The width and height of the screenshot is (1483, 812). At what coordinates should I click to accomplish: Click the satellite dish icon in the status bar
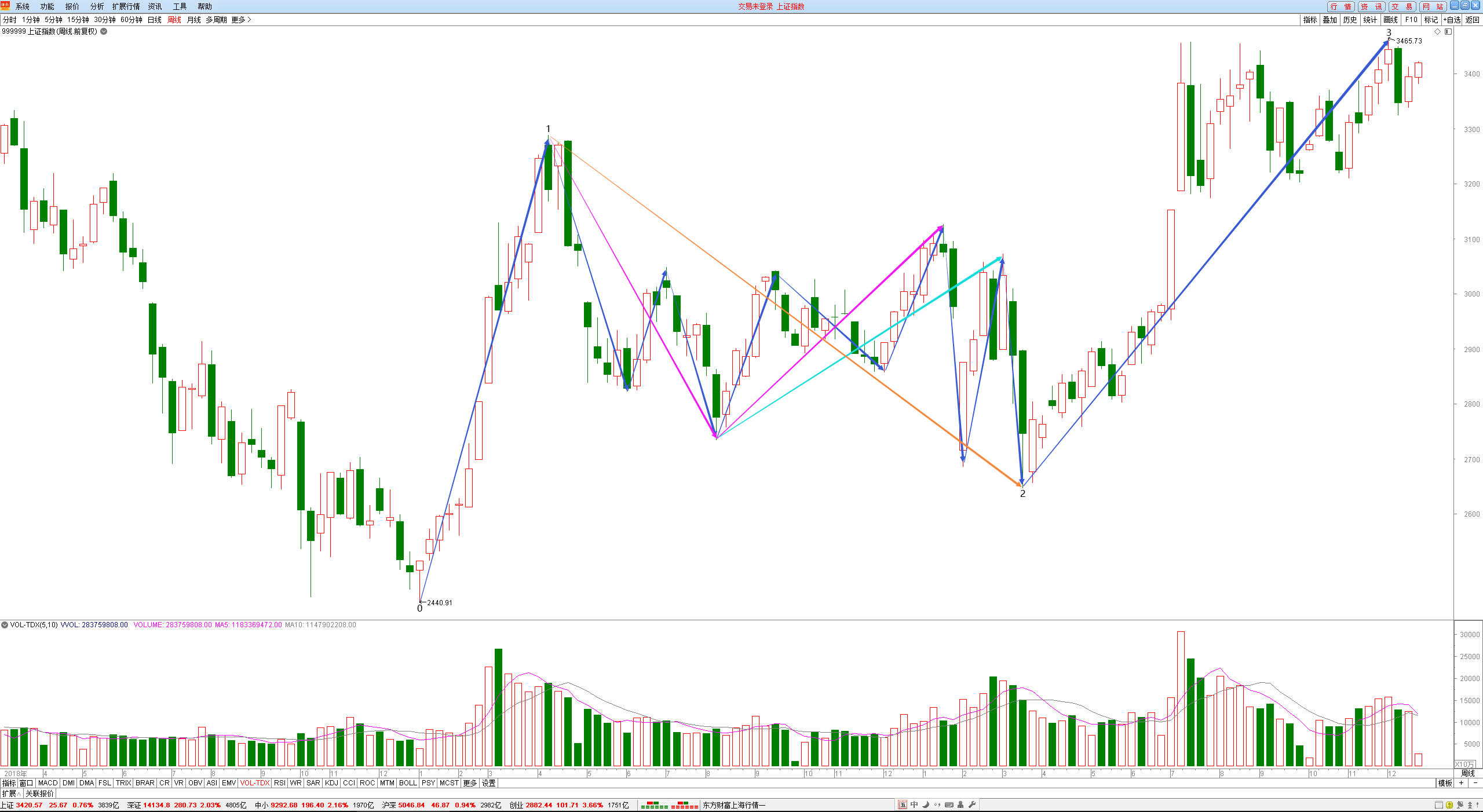1460,805
